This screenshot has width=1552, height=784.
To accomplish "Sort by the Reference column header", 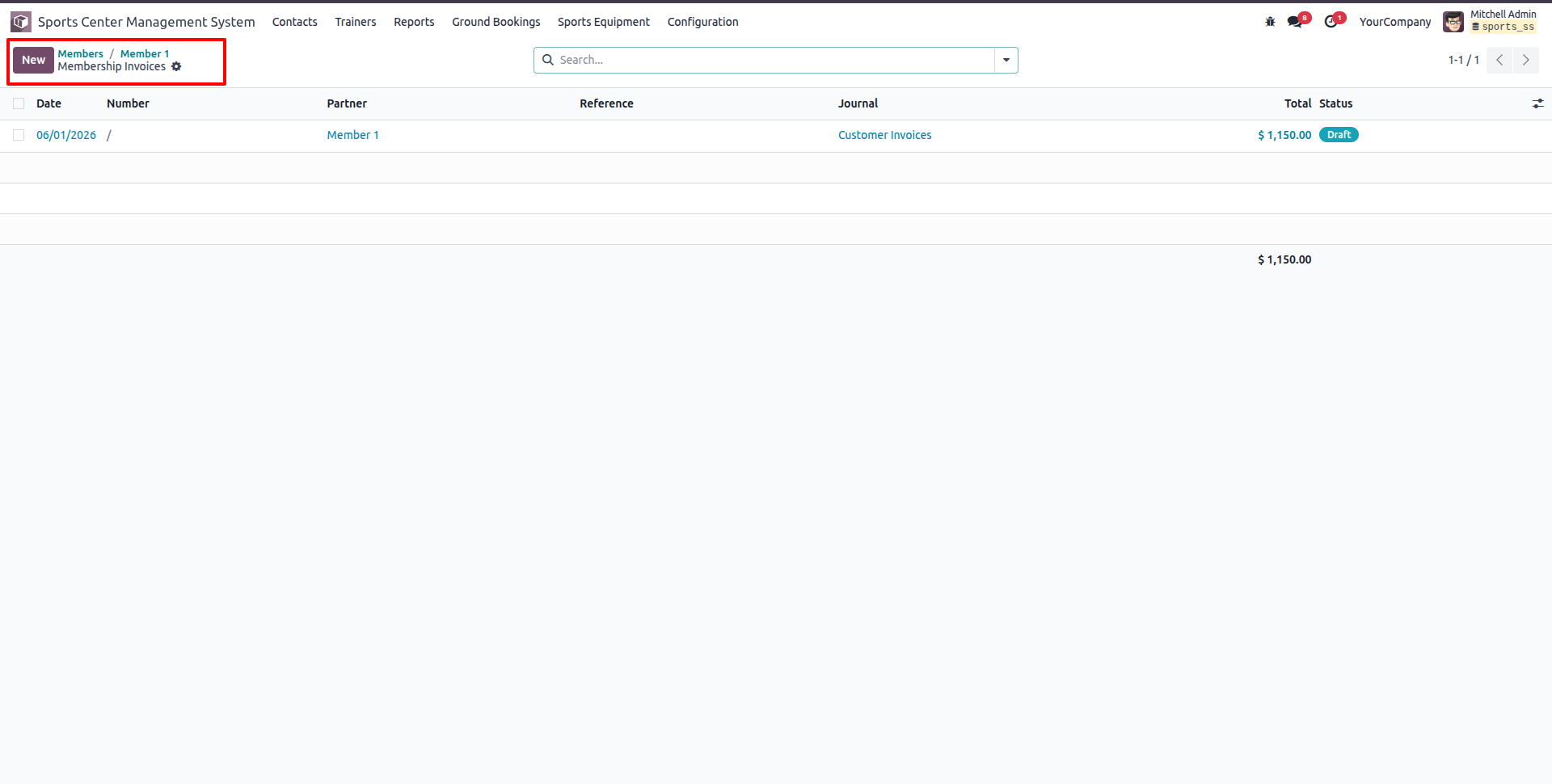I will [606, 103].
